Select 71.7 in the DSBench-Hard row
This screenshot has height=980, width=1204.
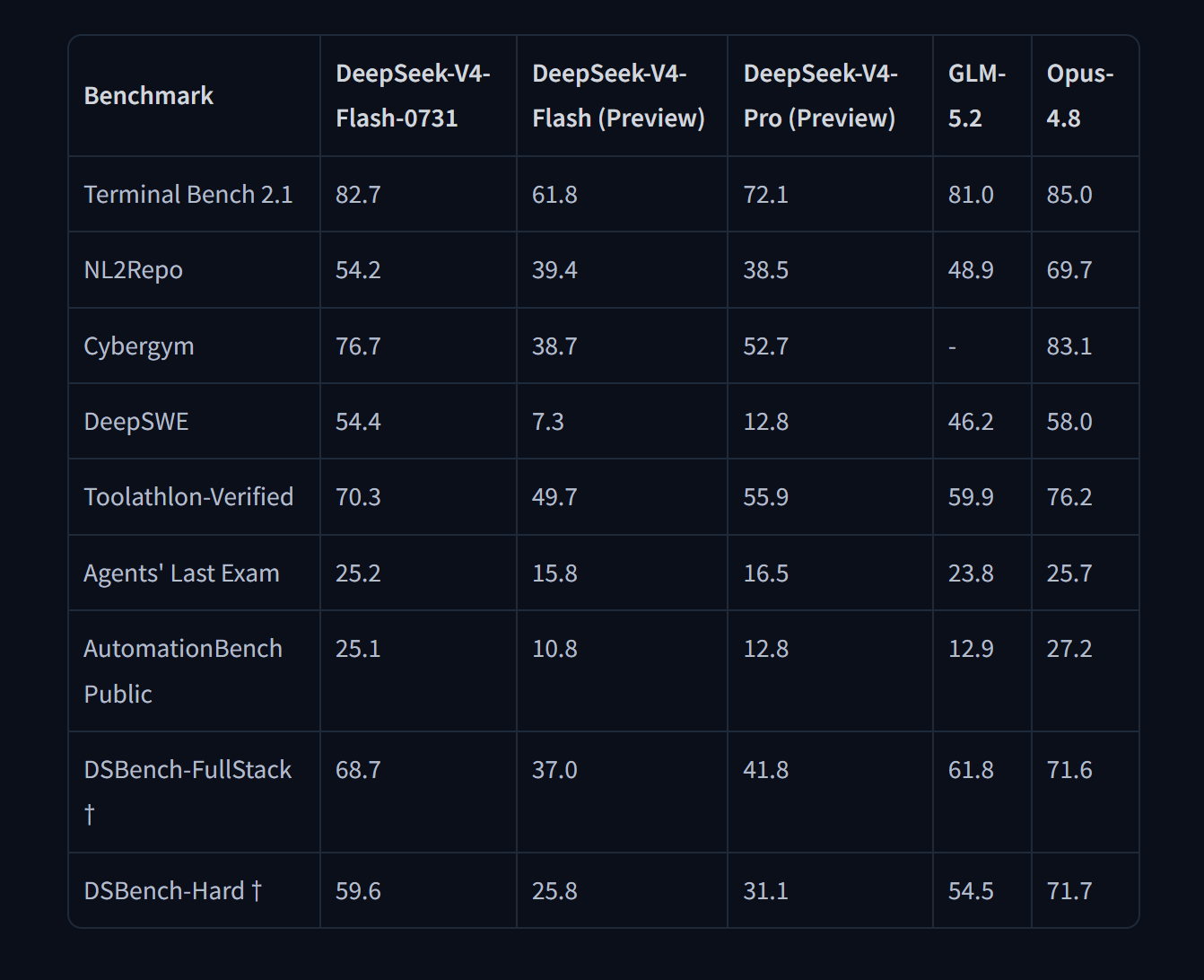[1069, 891]
